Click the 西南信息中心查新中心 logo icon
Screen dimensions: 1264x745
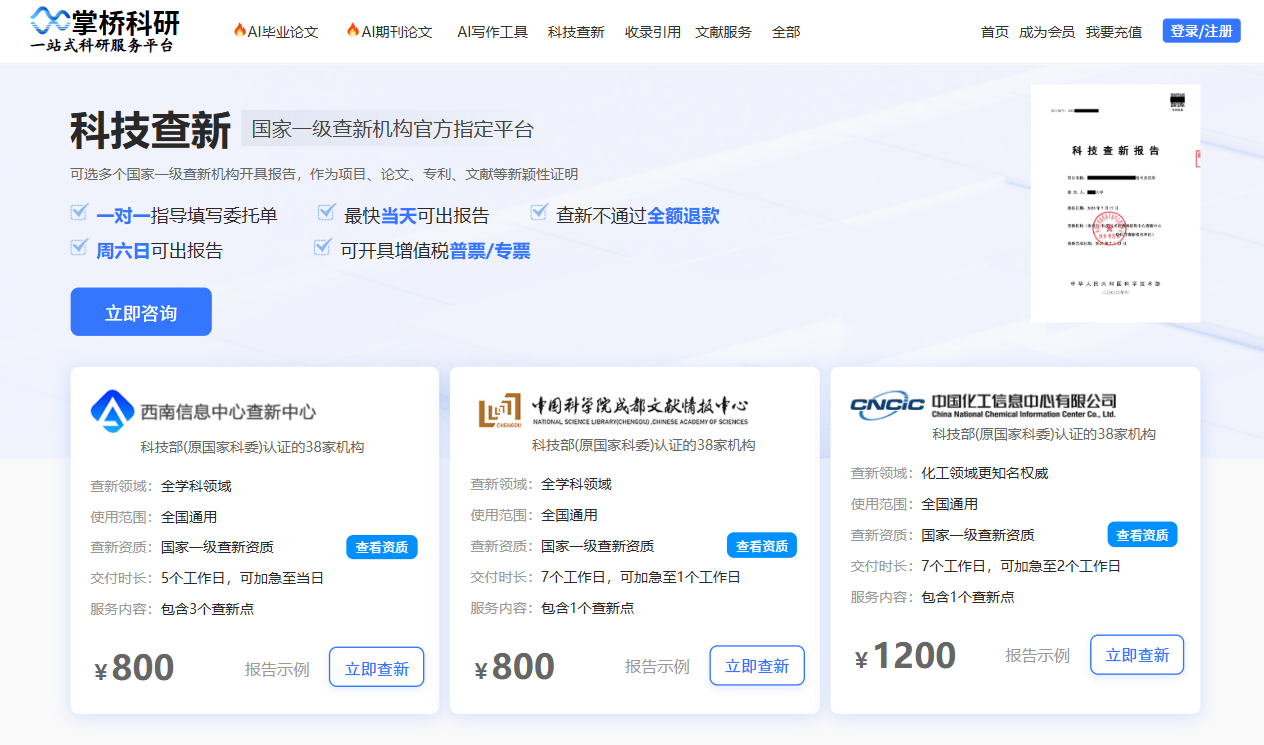[x=112, y=410]
